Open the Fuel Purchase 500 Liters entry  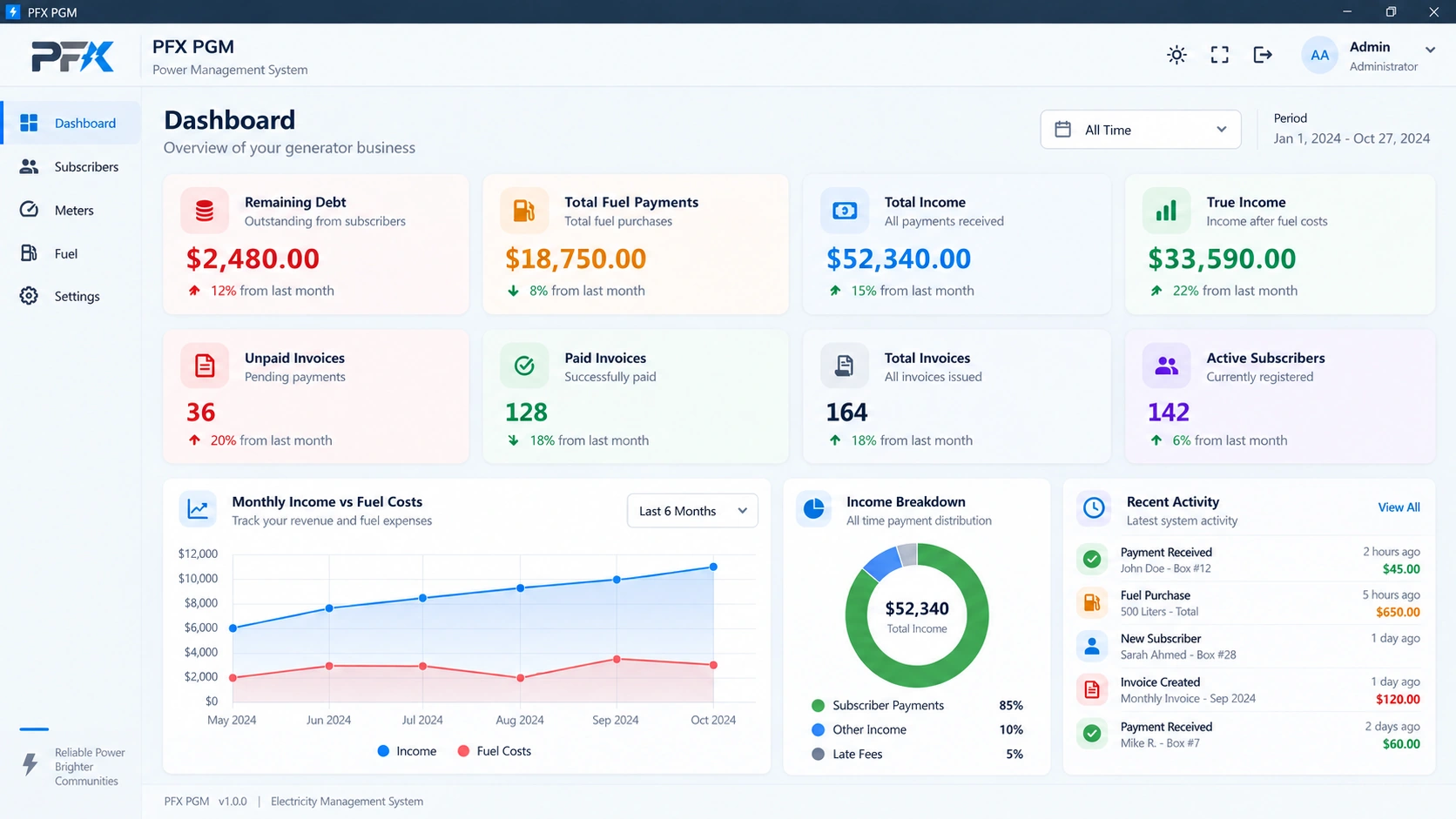[1248, 603]
